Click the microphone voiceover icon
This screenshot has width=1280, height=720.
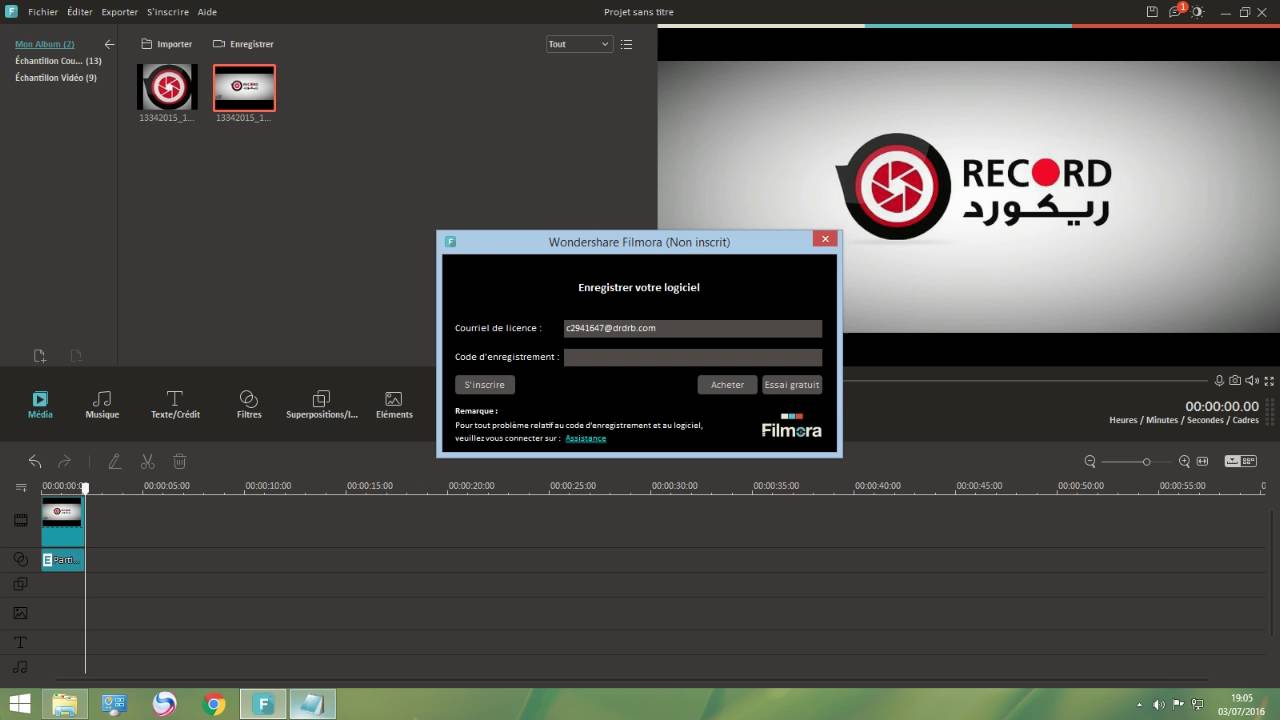pyautogui.click(x=1219, y=381)
